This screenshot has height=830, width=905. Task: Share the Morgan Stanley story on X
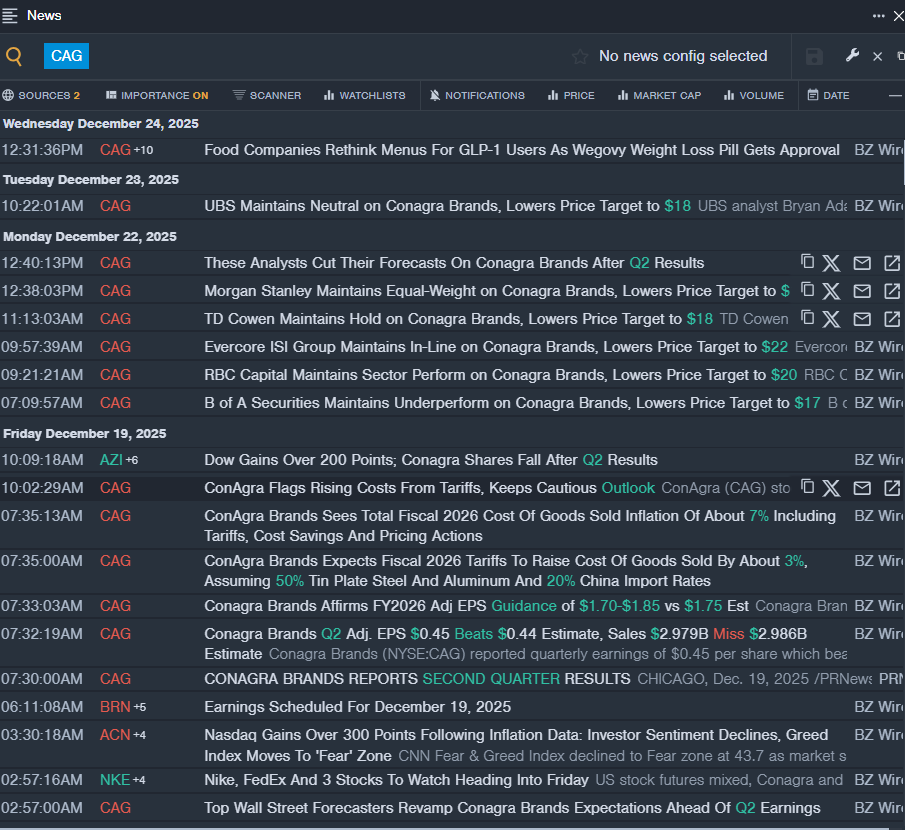831,291
